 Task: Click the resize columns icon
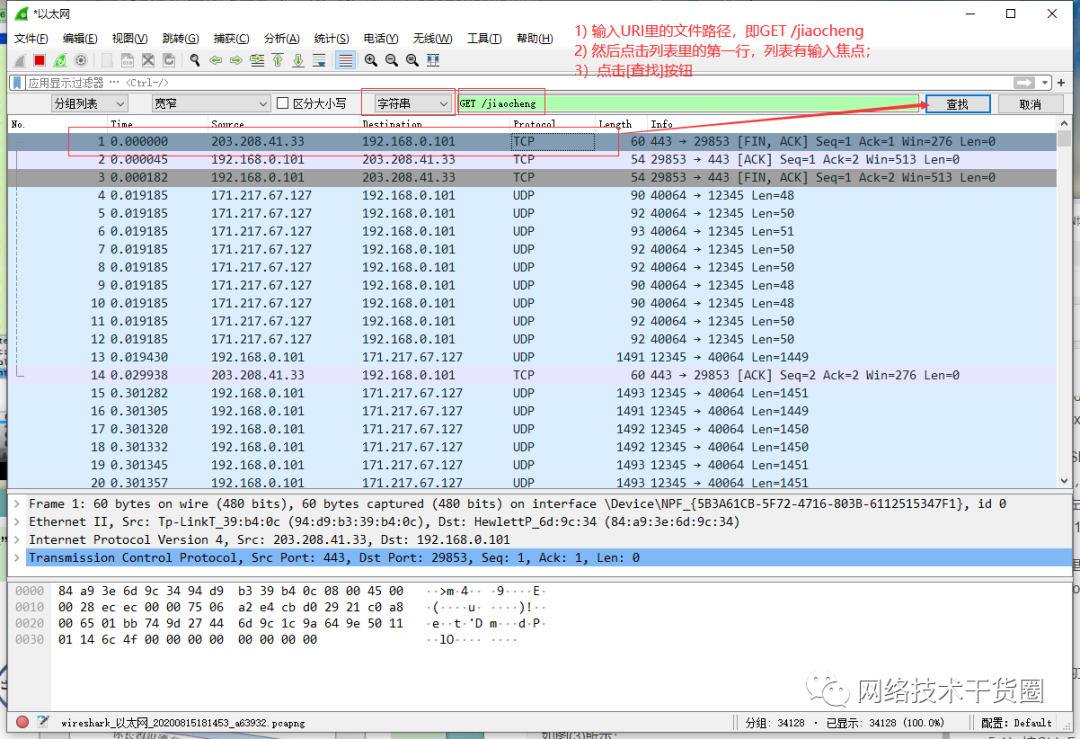[432, 59]
